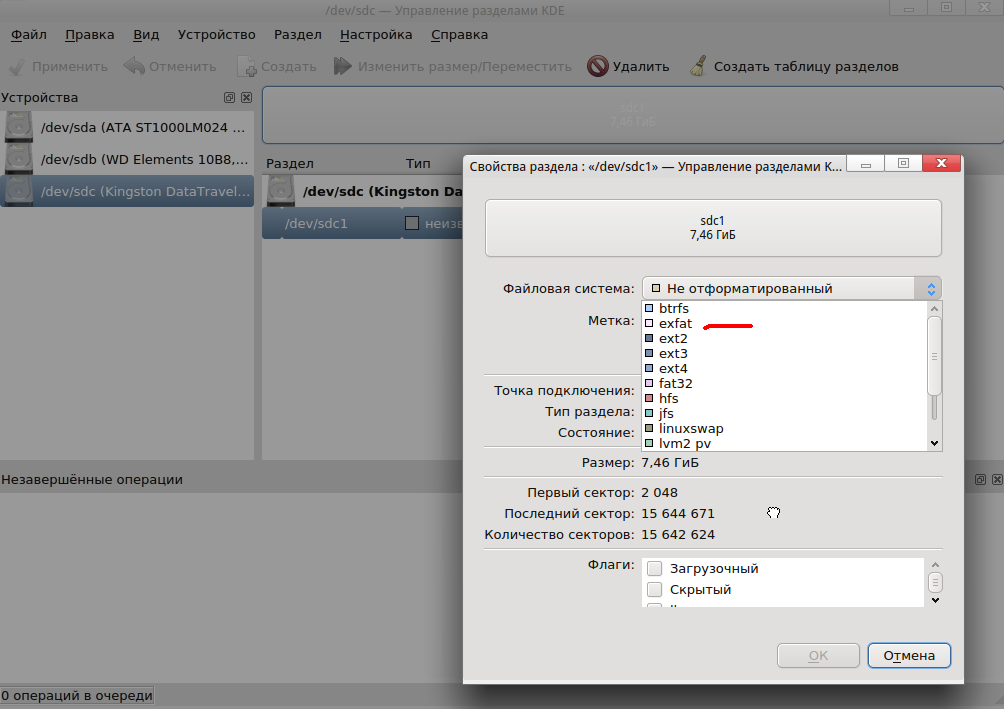This screenshot has height=709, width=1004.
Task: Click the Undo (Отменить) arrow icon
Action: (x=134, y=66)
